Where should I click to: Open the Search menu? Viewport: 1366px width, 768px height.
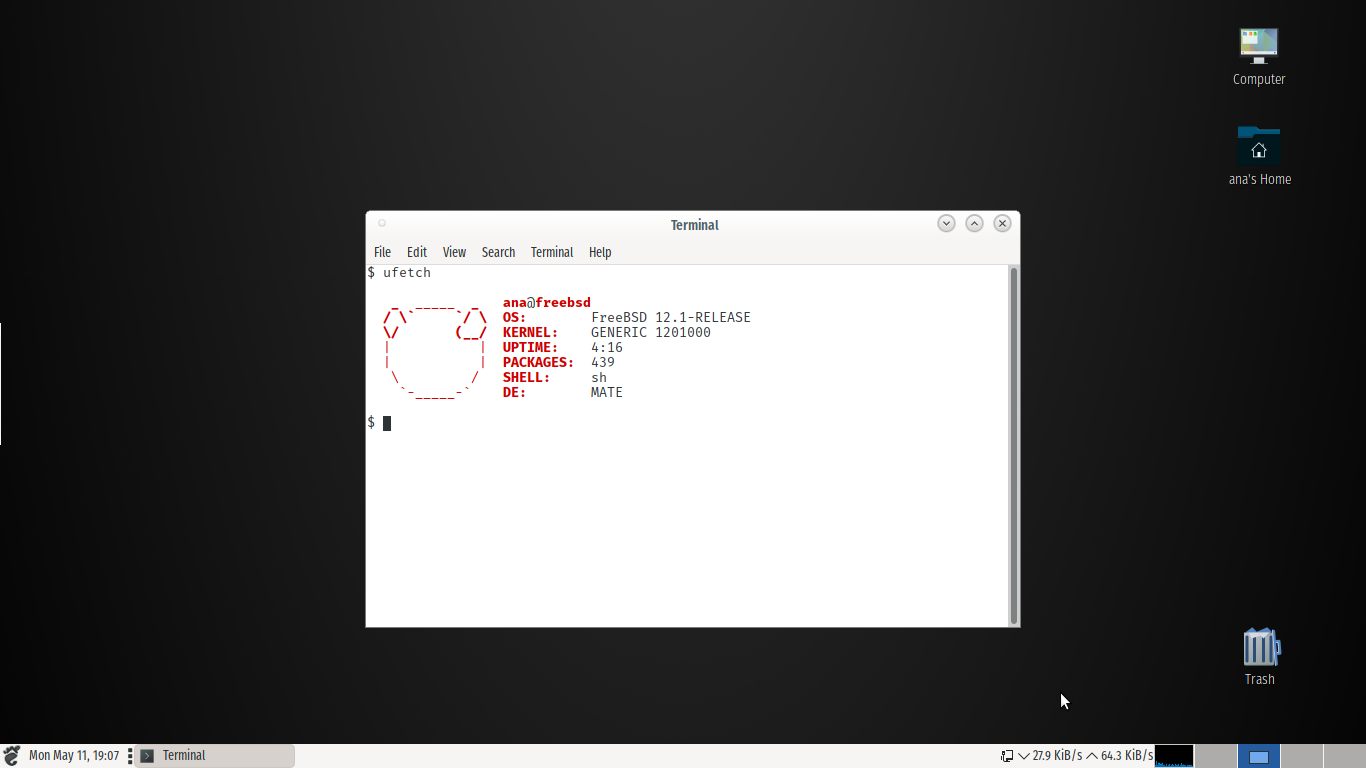click(498, 252)
